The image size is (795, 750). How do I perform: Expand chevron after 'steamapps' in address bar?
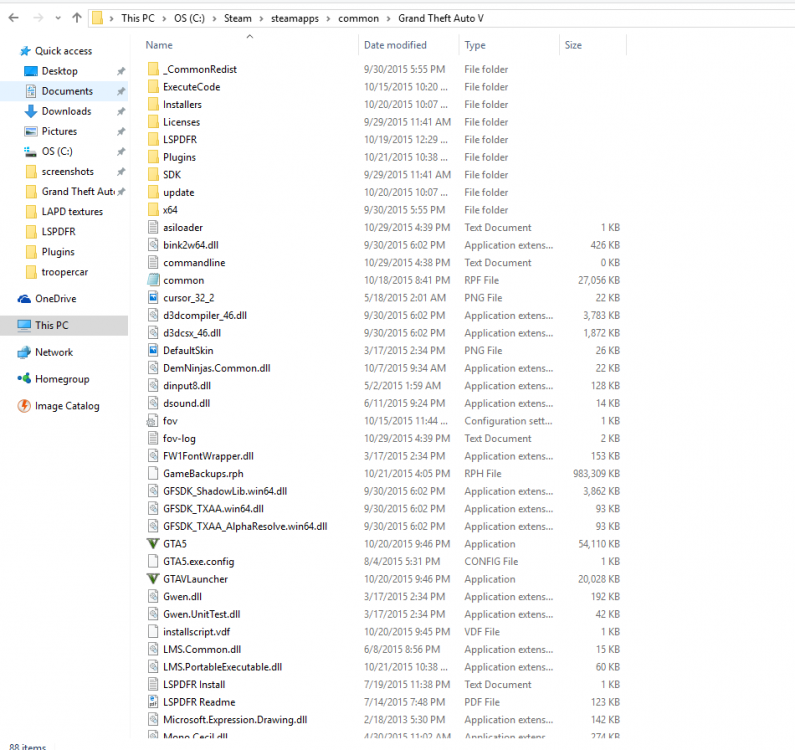[329, 19]
